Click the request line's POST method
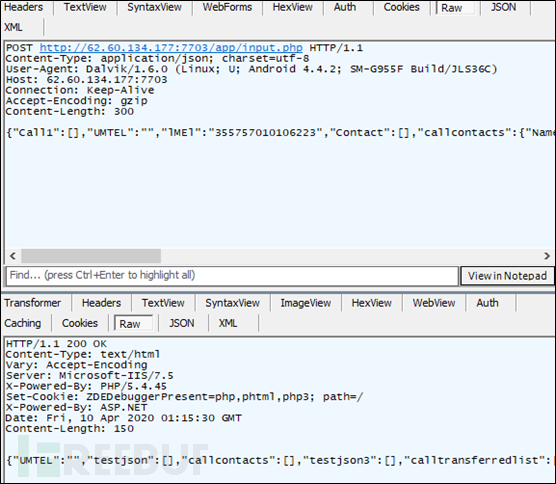Screen dimensions: 556x484 tap(20, 48)
